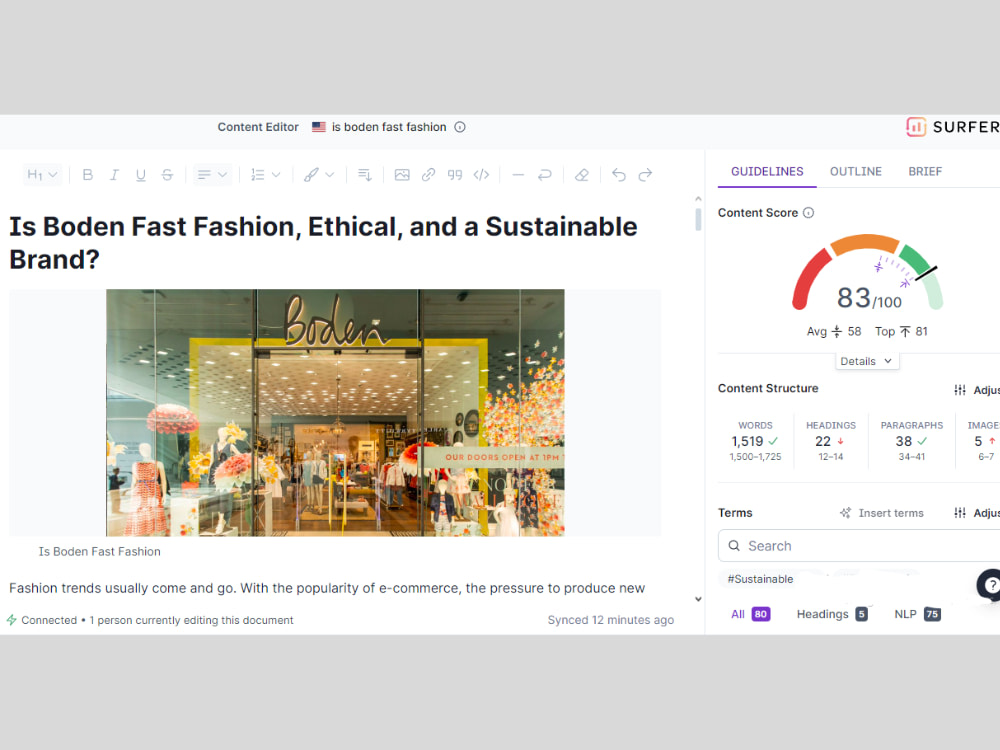
Task: Apply underline formatting
Action: point(140,175)
